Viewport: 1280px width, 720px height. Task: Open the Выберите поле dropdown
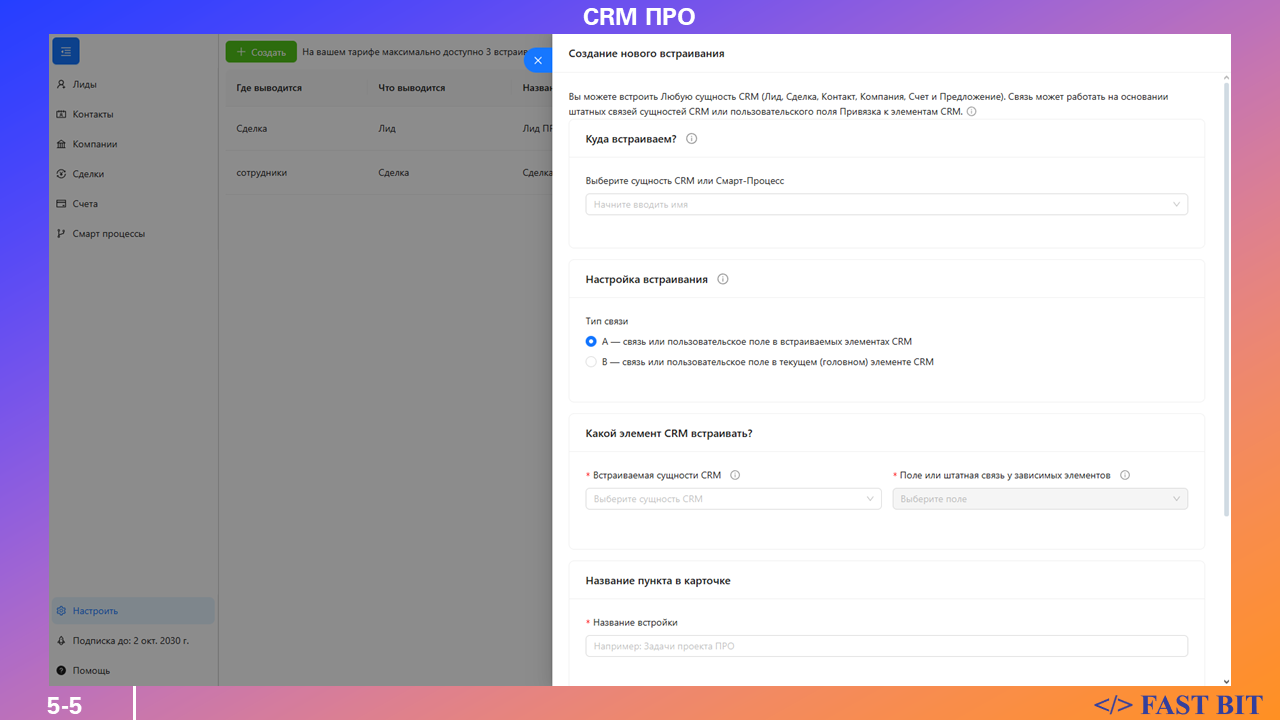click(x=1040, y=499)
